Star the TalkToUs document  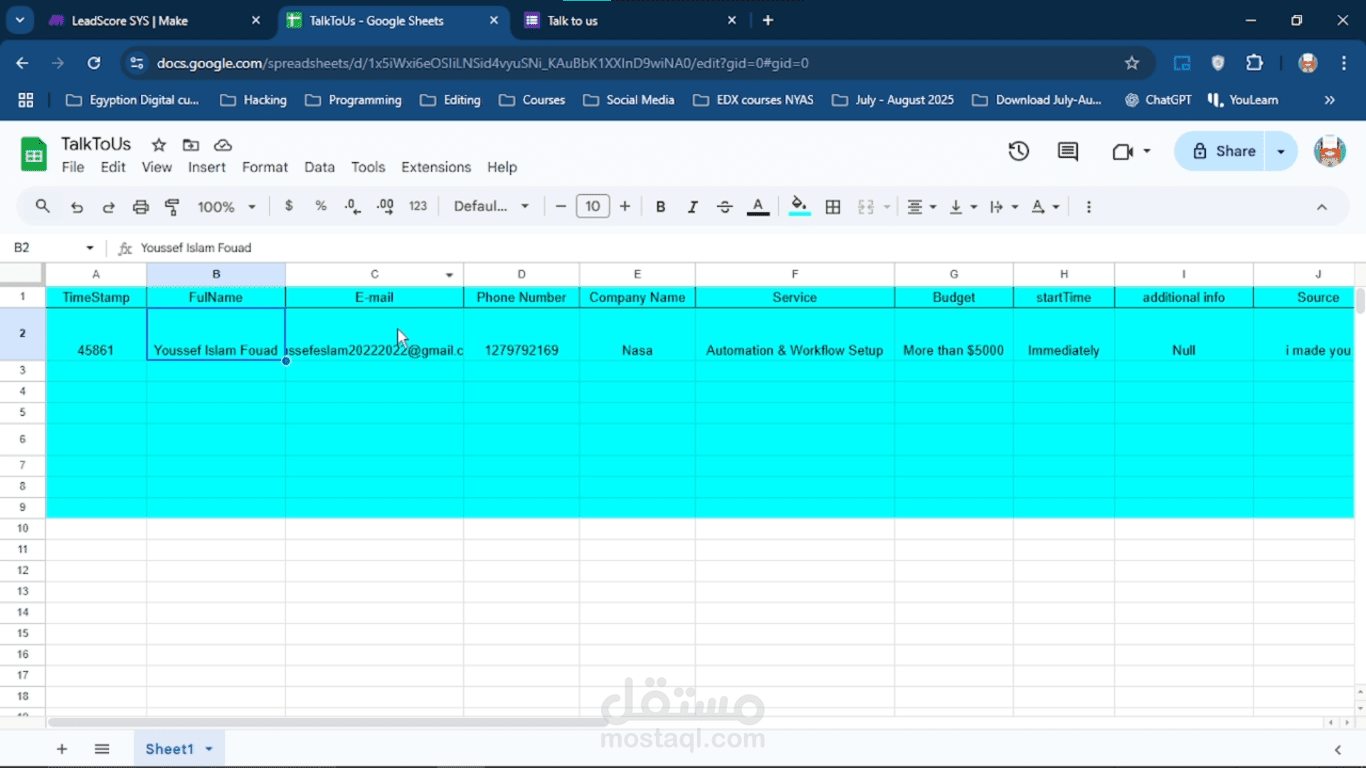click(x=158, y=145)
